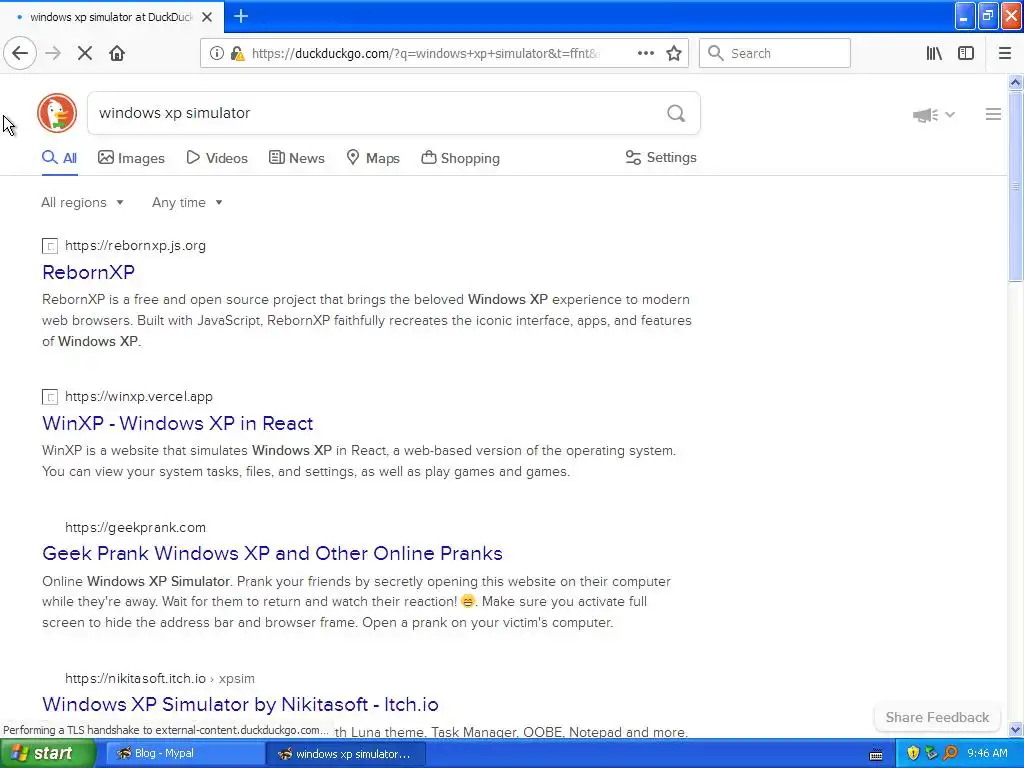Click favicon next to winxp.vercel.app

pos(50,397)
